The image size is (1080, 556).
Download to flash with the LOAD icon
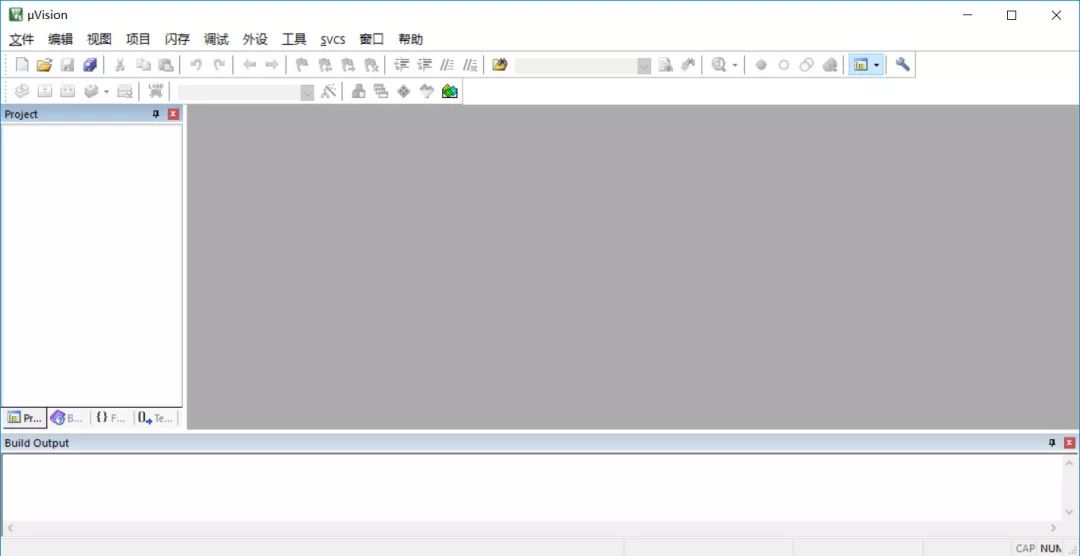(156, 91)
